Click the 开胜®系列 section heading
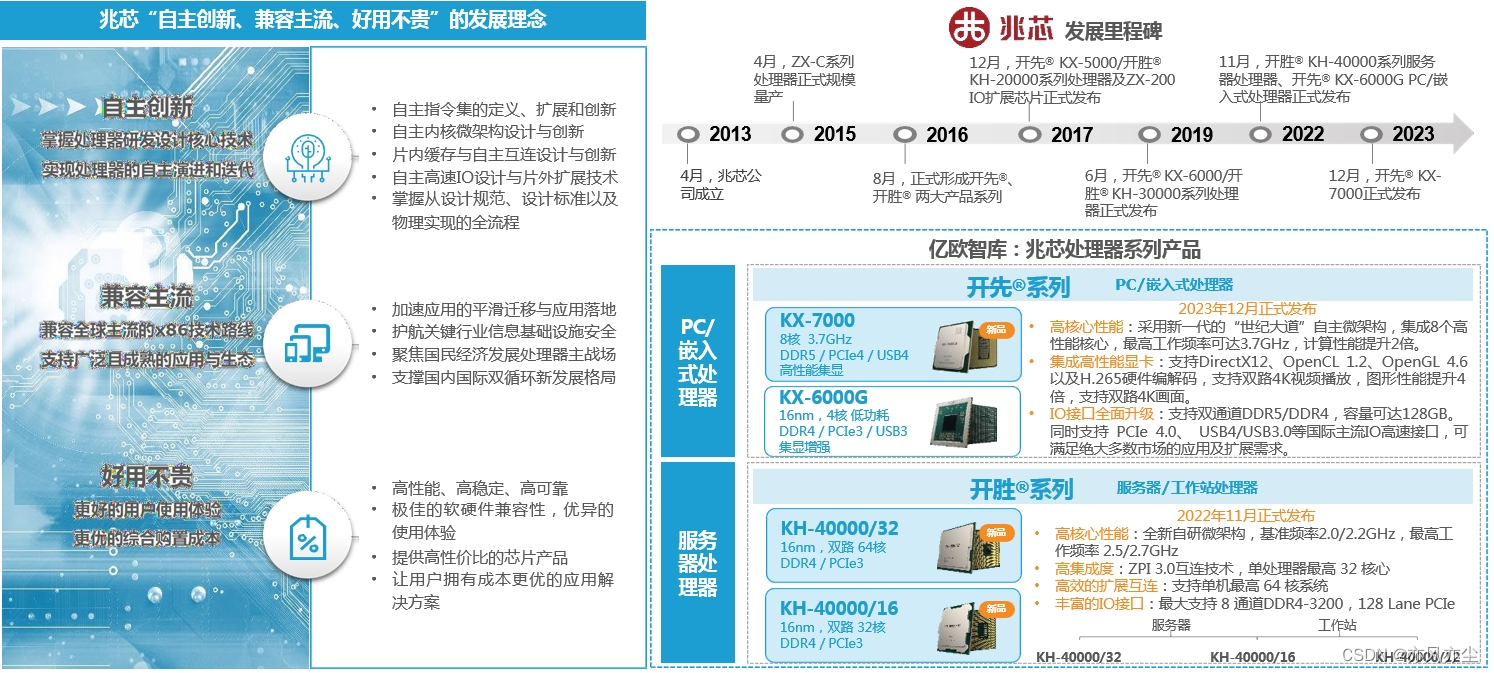 [1021, 489]
